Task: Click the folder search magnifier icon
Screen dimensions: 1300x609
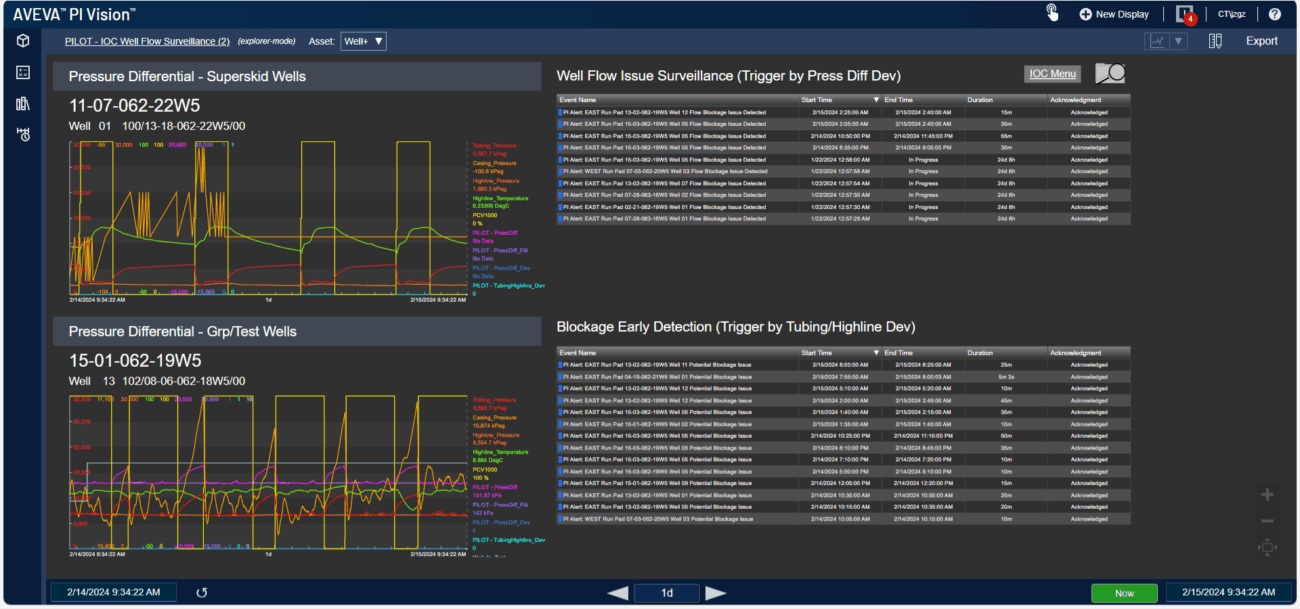Action: [1109, 73]
